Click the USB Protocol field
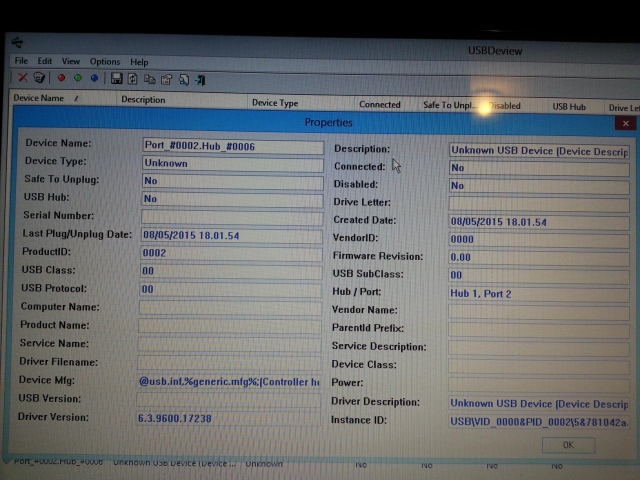The height and width of the screenshot is (480, 640). coord(230,289)
